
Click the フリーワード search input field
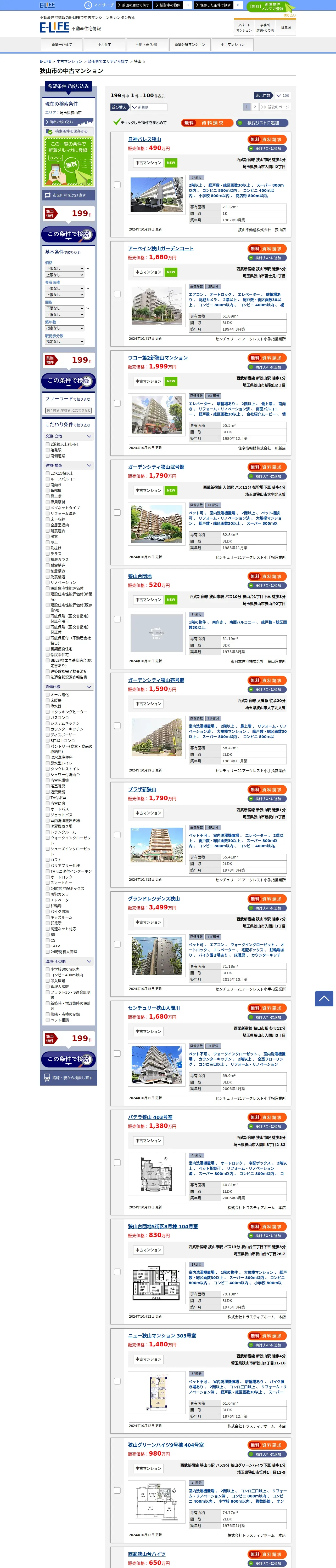click(68, 410)
